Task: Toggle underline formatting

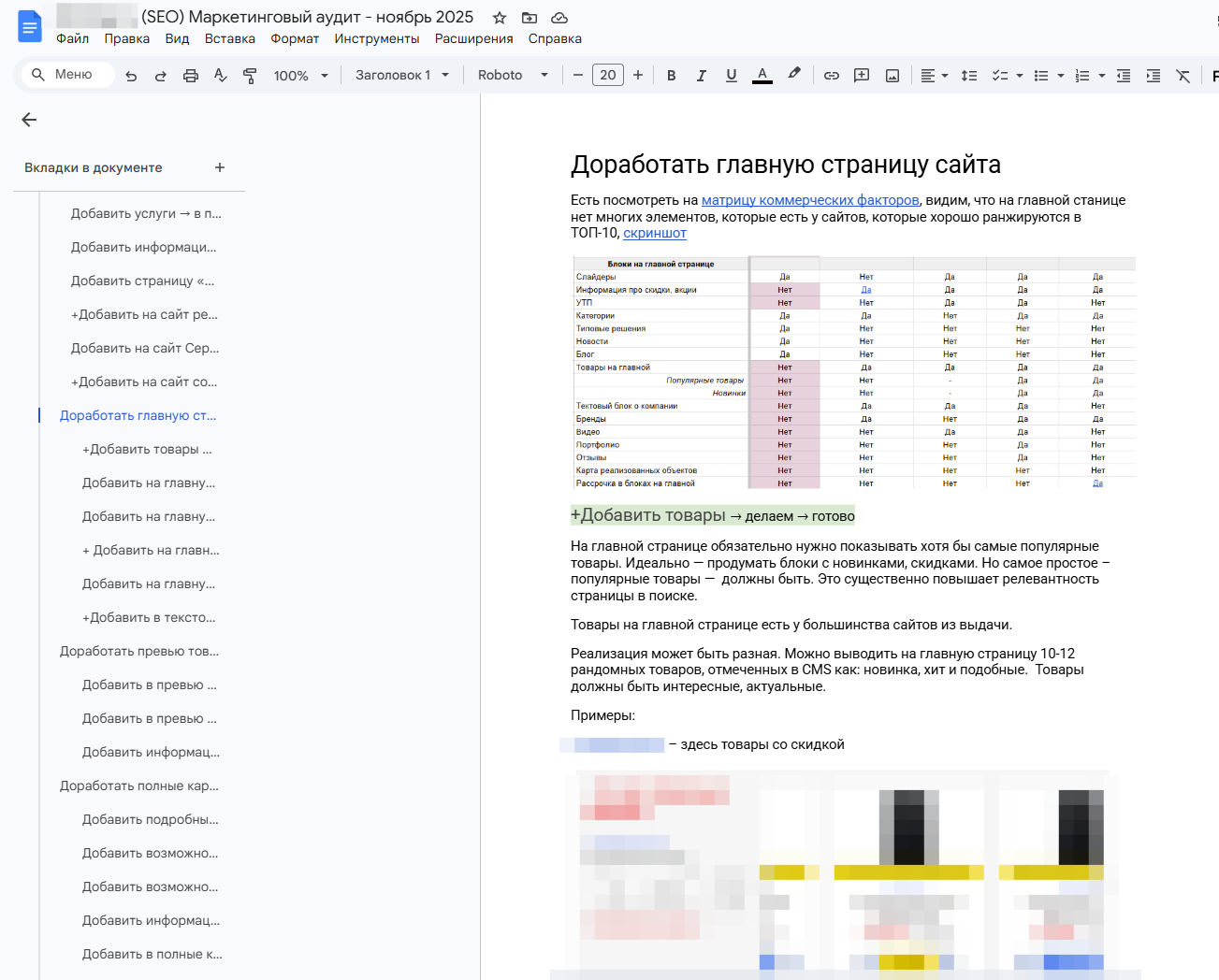Action: point(731,76)
